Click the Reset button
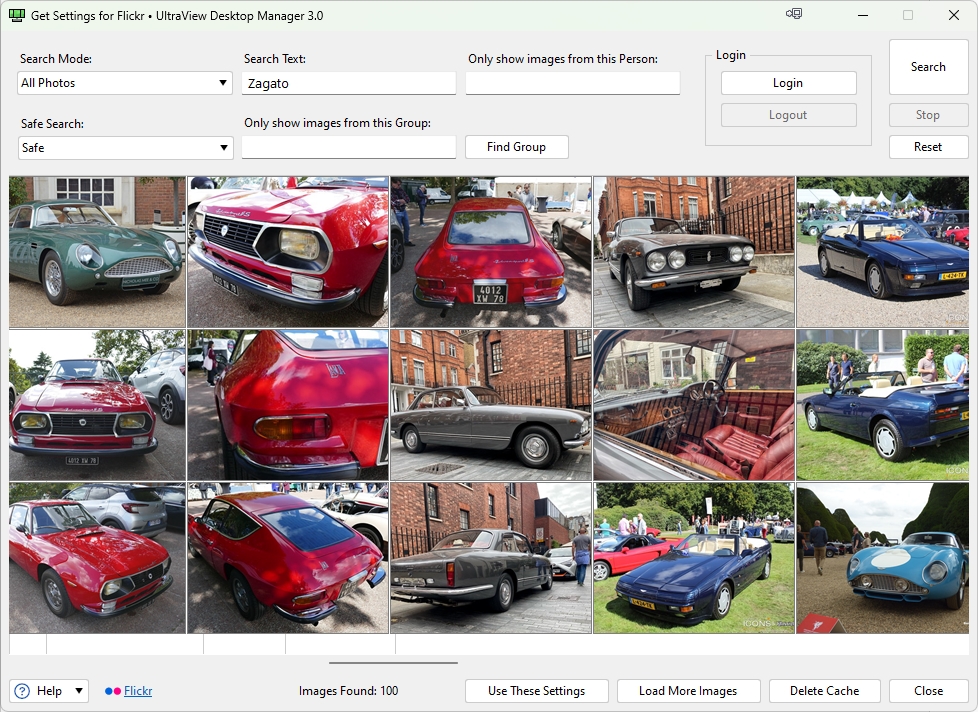Screen dimensions: 978x712 pyautogui.click(x=928, y=147)
